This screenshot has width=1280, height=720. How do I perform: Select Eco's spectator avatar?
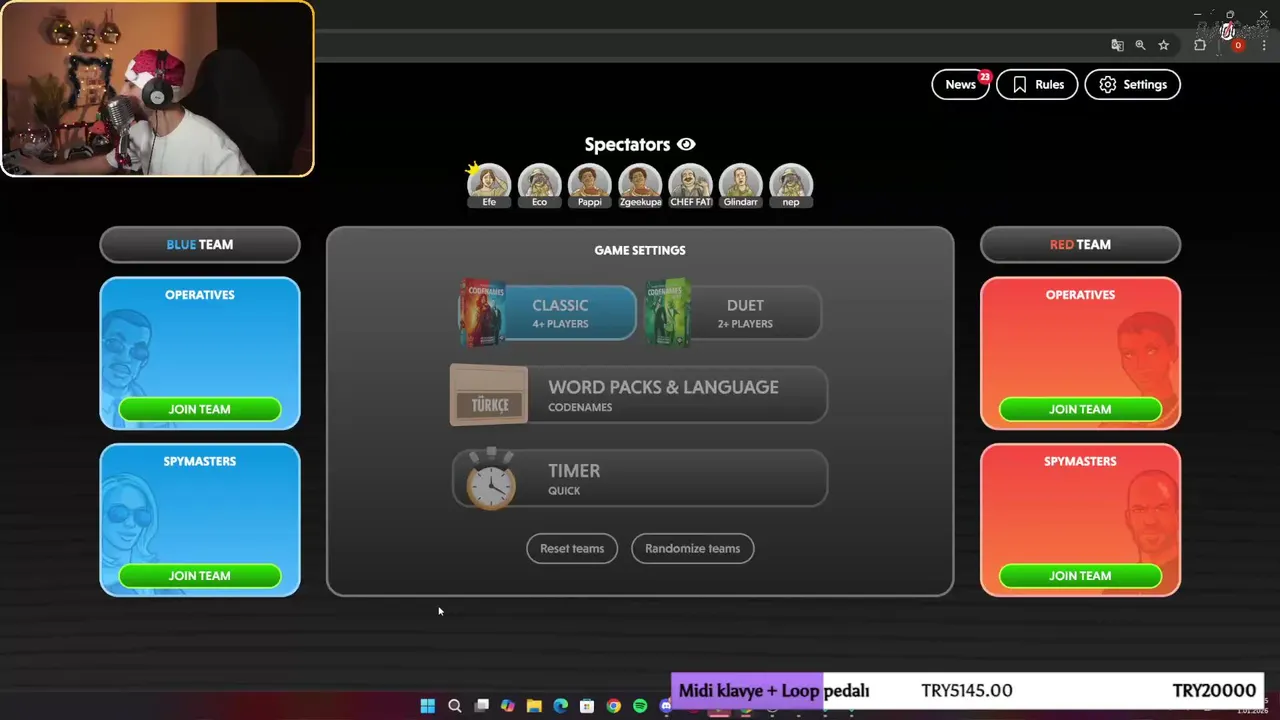point(540,184)
